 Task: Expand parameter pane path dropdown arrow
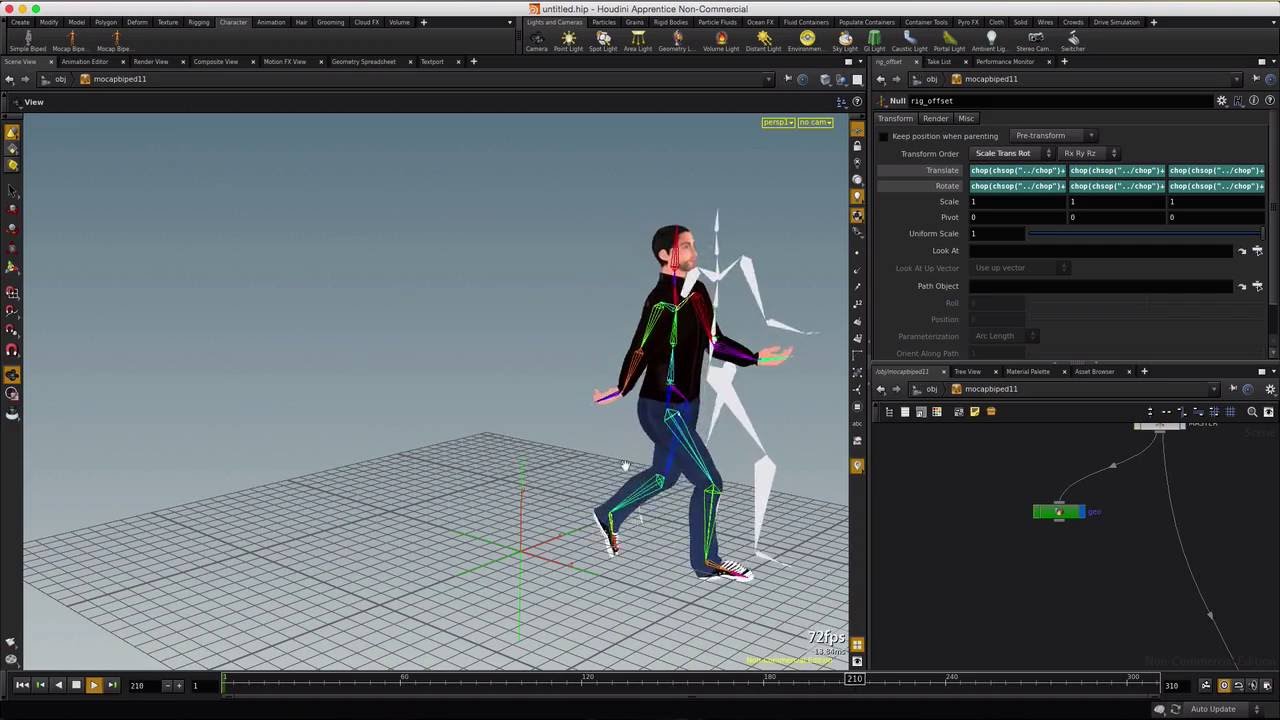click(1237, 79)
